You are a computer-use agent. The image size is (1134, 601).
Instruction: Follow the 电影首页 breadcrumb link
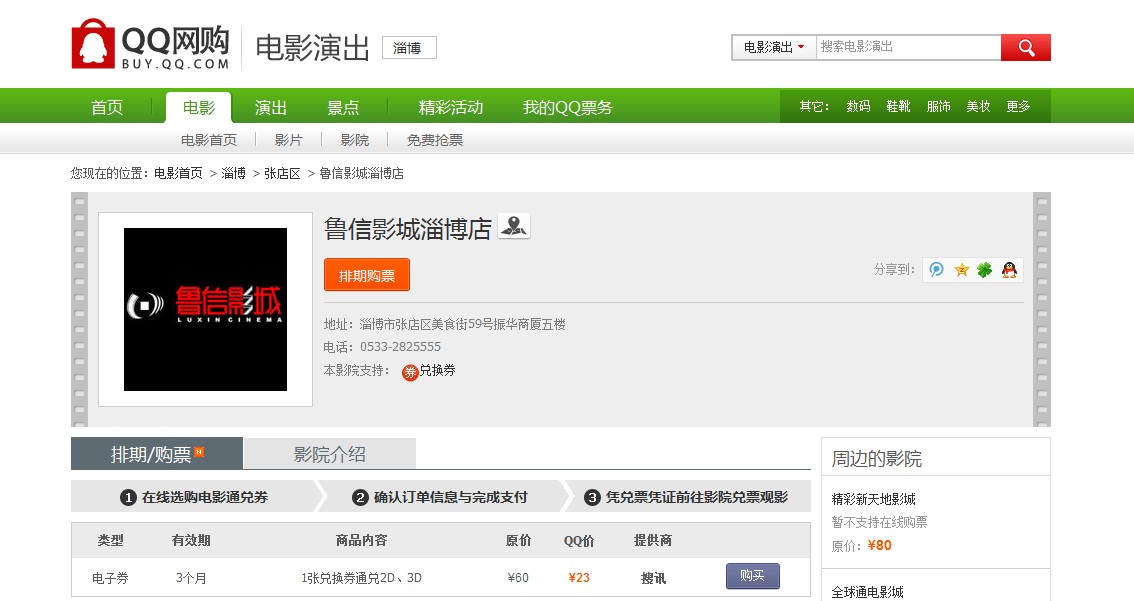178,174
